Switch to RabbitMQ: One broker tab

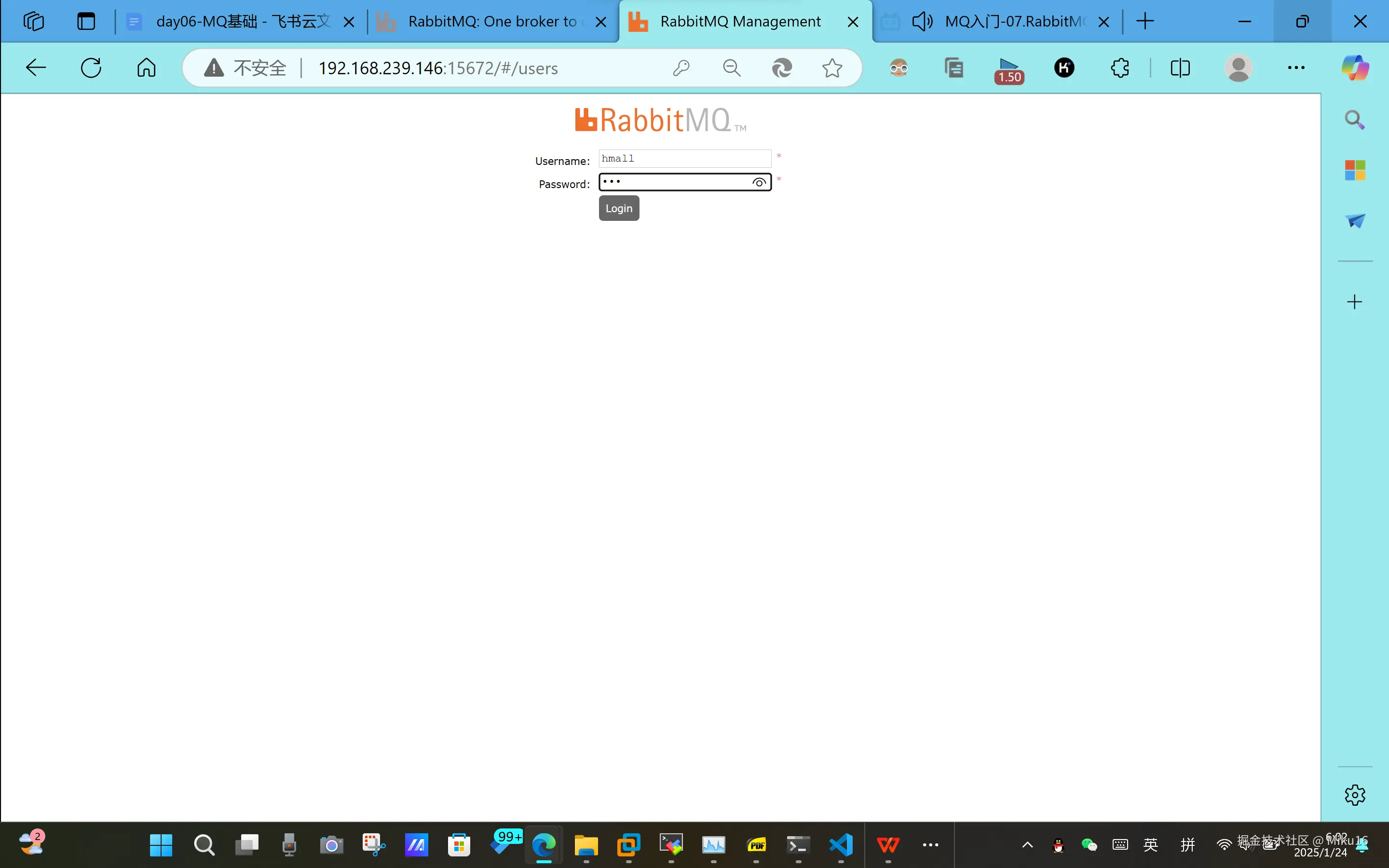[x=492, y=22]
